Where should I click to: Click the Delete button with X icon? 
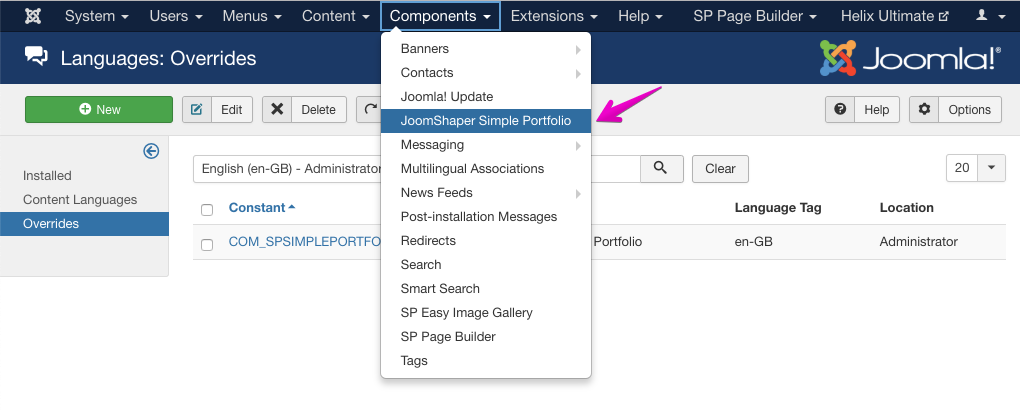click(304, 110)
